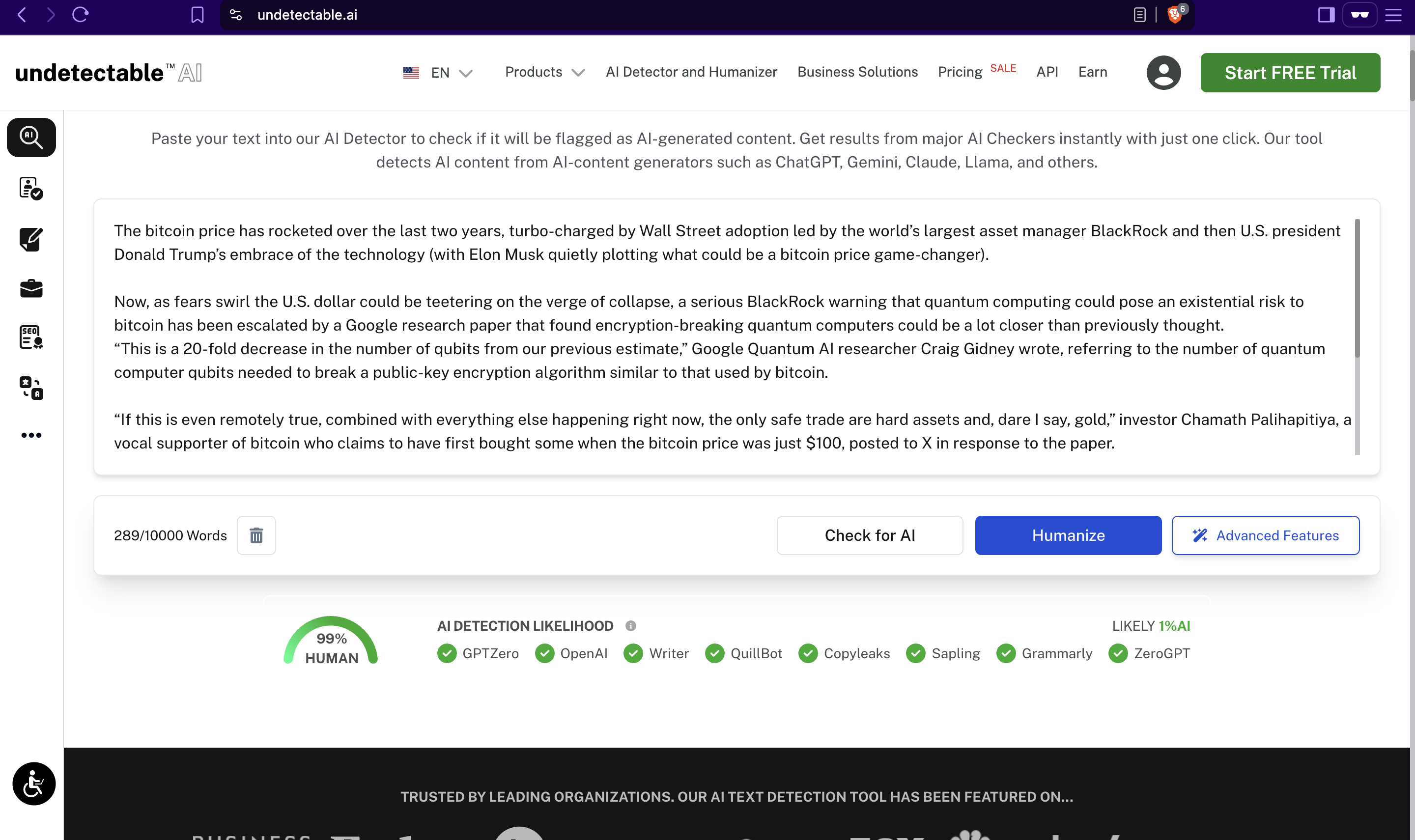Open the Products dropdown menu

(x=543, y=72)
